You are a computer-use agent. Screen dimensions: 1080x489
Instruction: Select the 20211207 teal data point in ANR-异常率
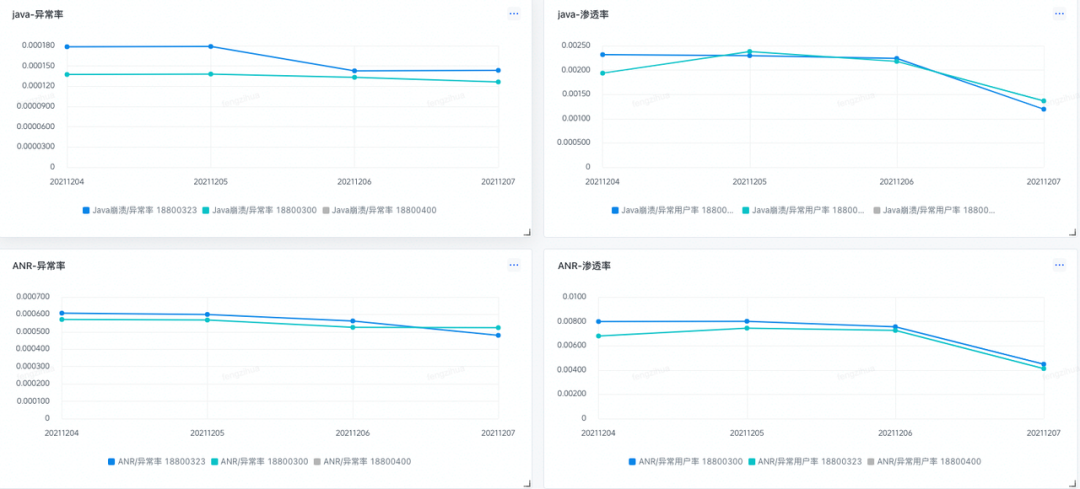click(x=498, y=328)
